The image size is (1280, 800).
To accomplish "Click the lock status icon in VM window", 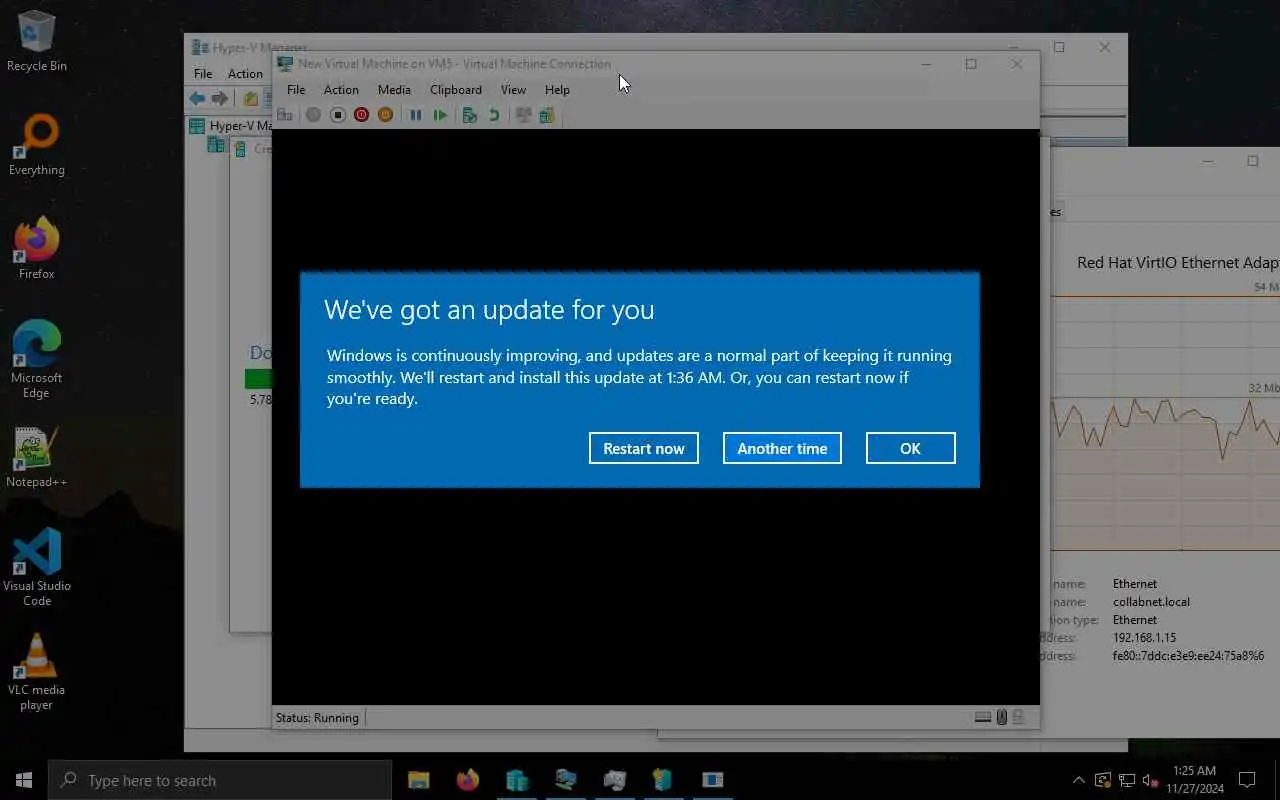I will point(1018,717).
